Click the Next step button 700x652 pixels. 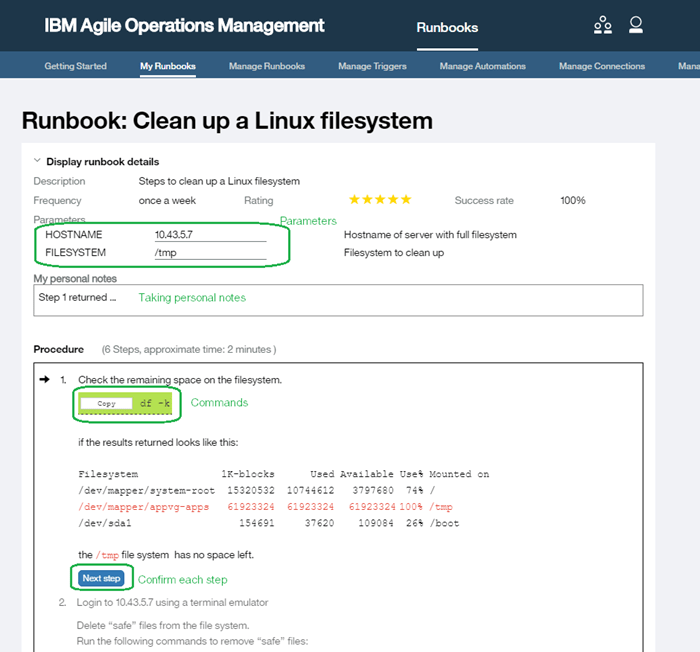[101, 578]
